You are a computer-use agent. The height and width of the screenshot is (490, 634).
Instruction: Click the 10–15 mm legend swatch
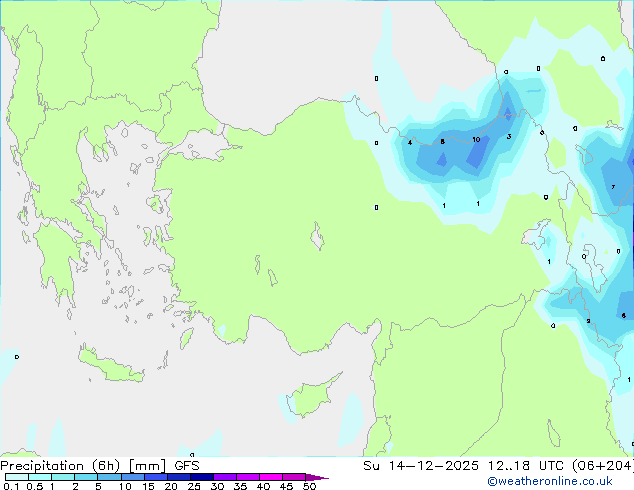pyautogui.click(x=132, y=477)
